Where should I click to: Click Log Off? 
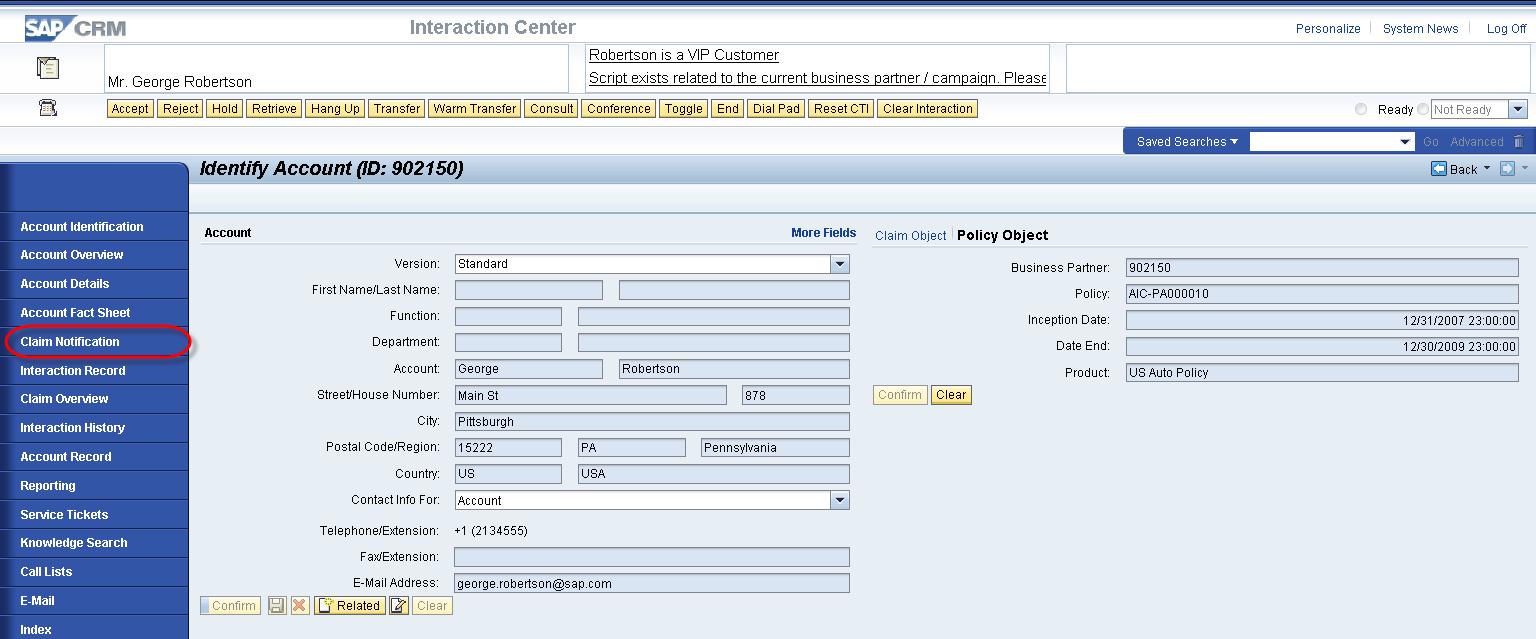[x=1506, y=29]
